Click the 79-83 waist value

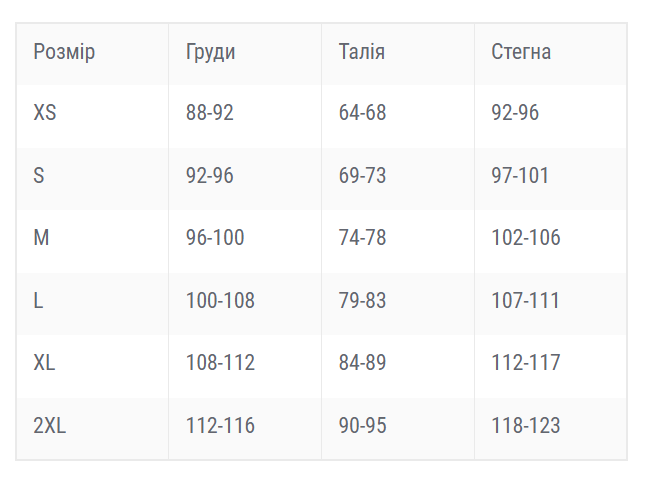coord(362,300)
